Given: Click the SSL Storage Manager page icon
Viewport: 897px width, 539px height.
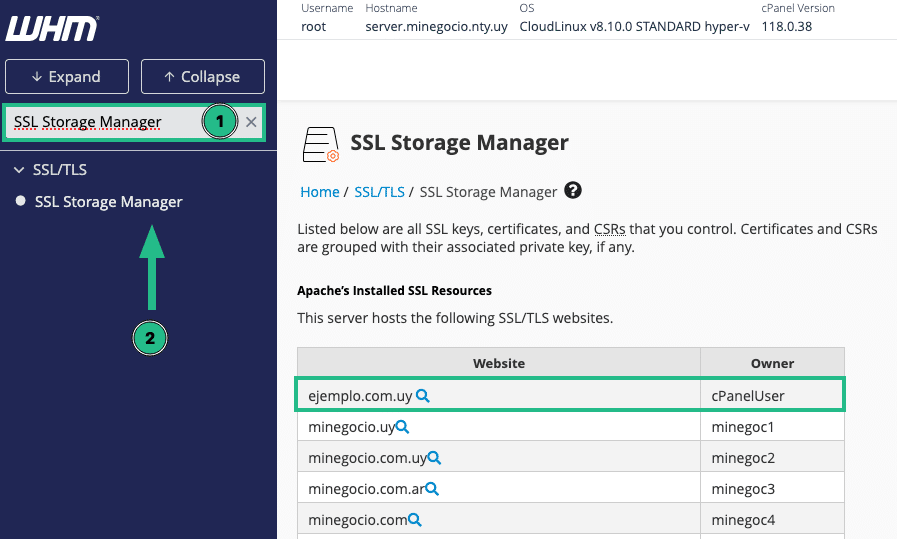Looking at the screenshot, I should pyautogui.click(x=320, y=144).
